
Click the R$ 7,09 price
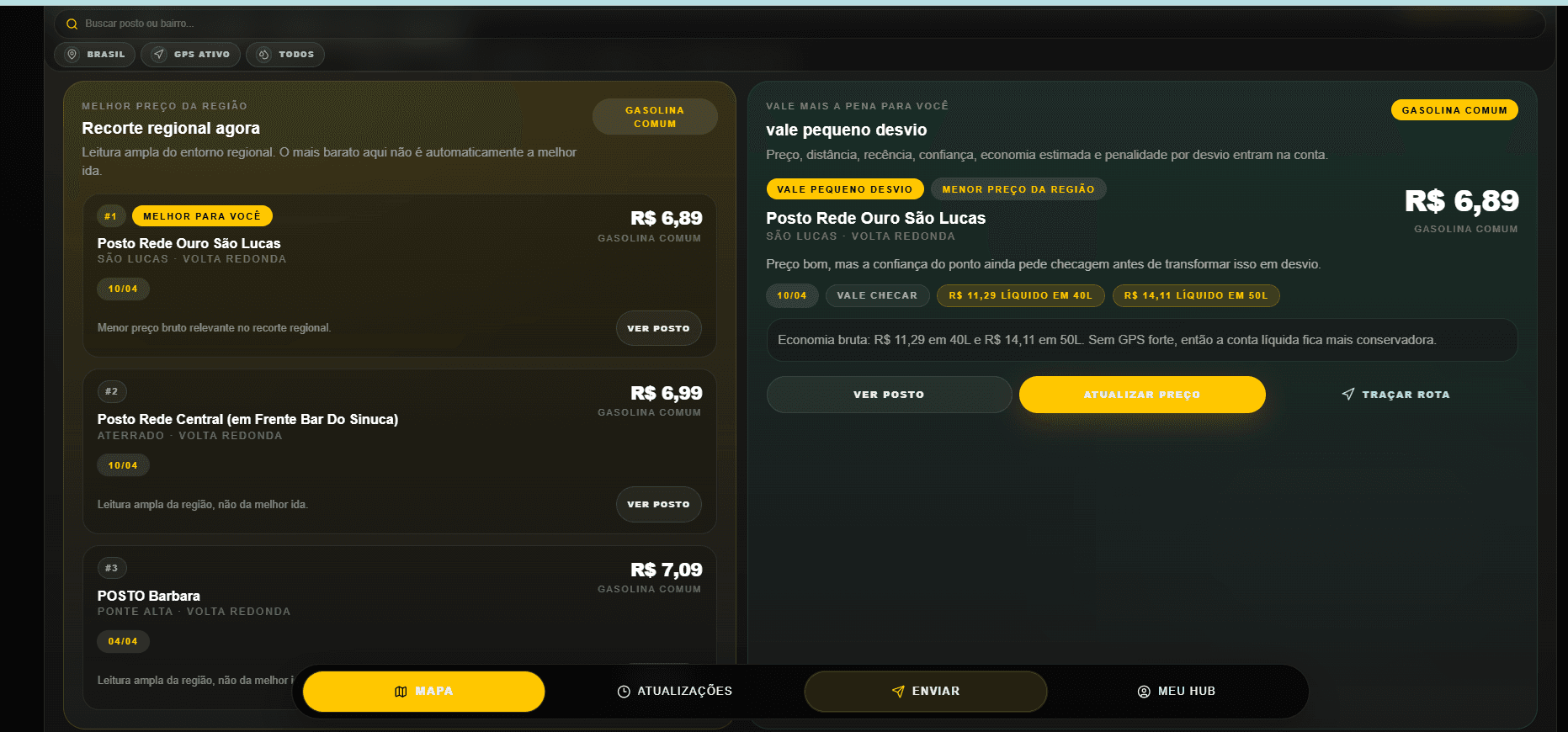[666, 570]
